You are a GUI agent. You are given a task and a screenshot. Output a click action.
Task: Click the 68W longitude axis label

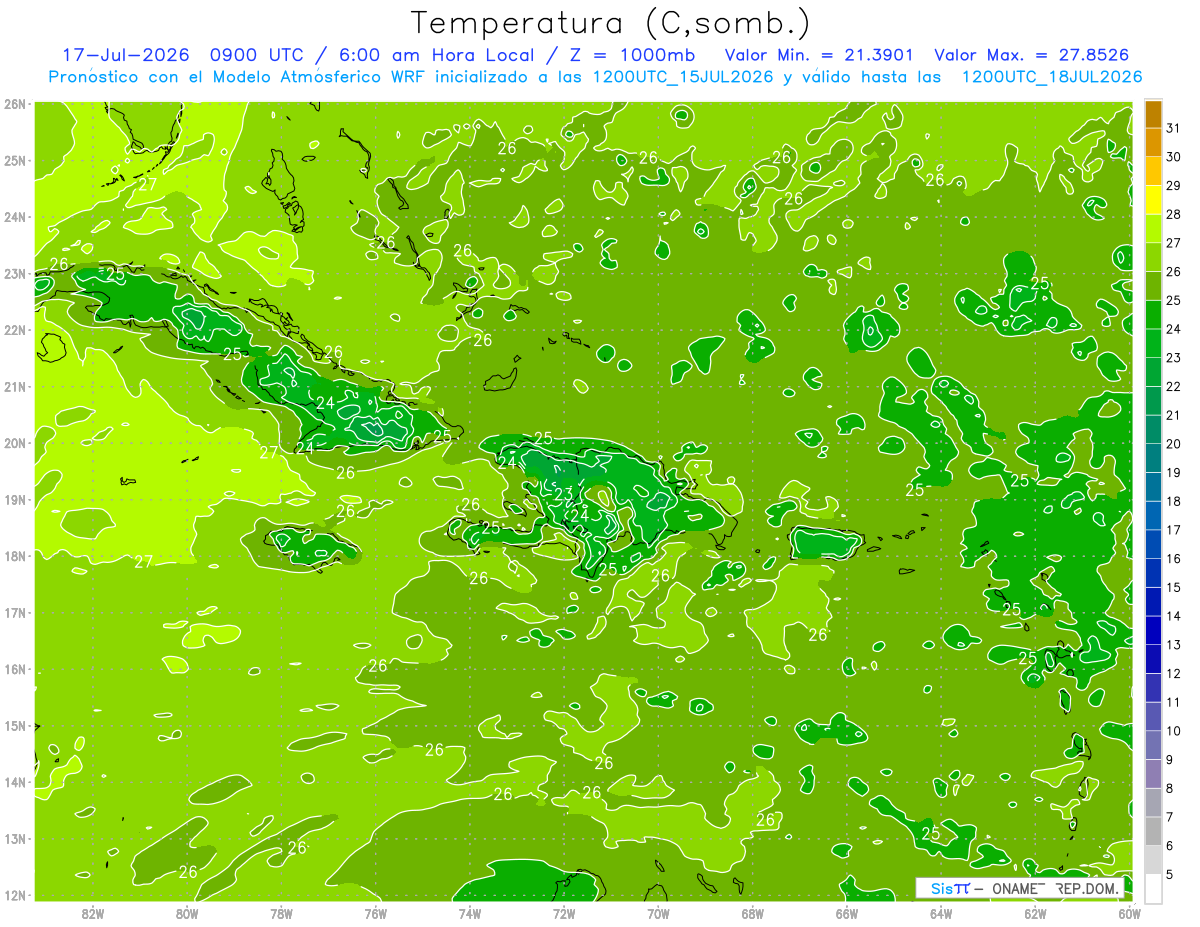tap(753, 913)
